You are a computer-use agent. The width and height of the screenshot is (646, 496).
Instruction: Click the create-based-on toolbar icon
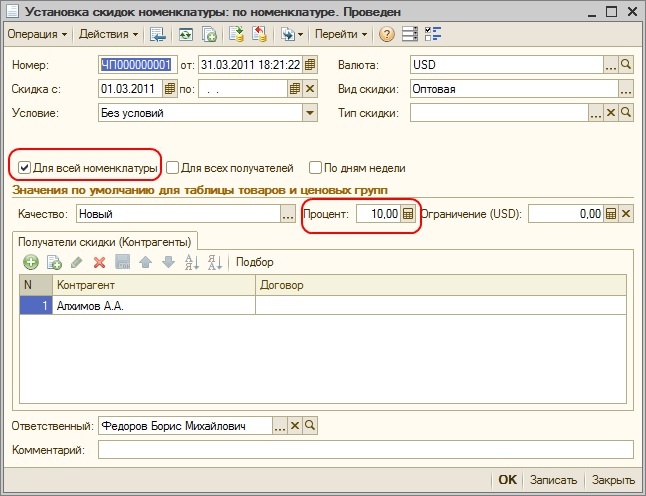(288, 34)
